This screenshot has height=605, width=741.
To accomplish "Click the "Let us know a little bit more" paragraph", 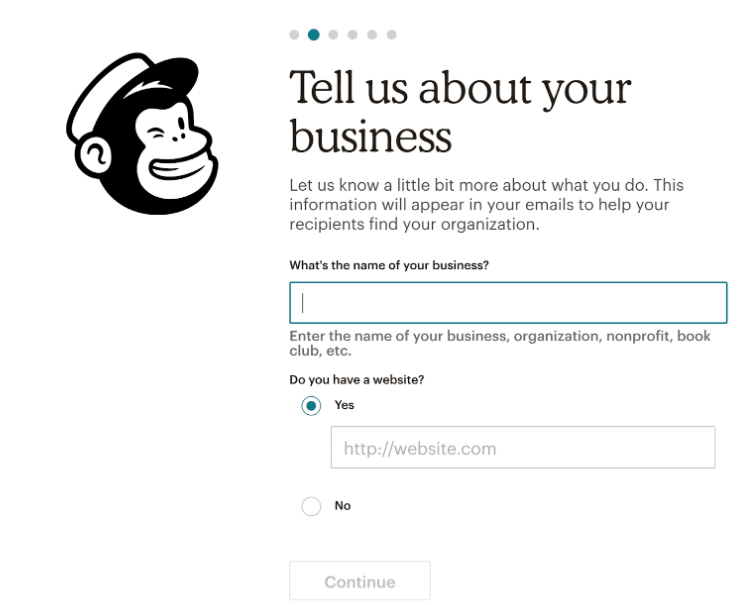I will tap(486, 205).
